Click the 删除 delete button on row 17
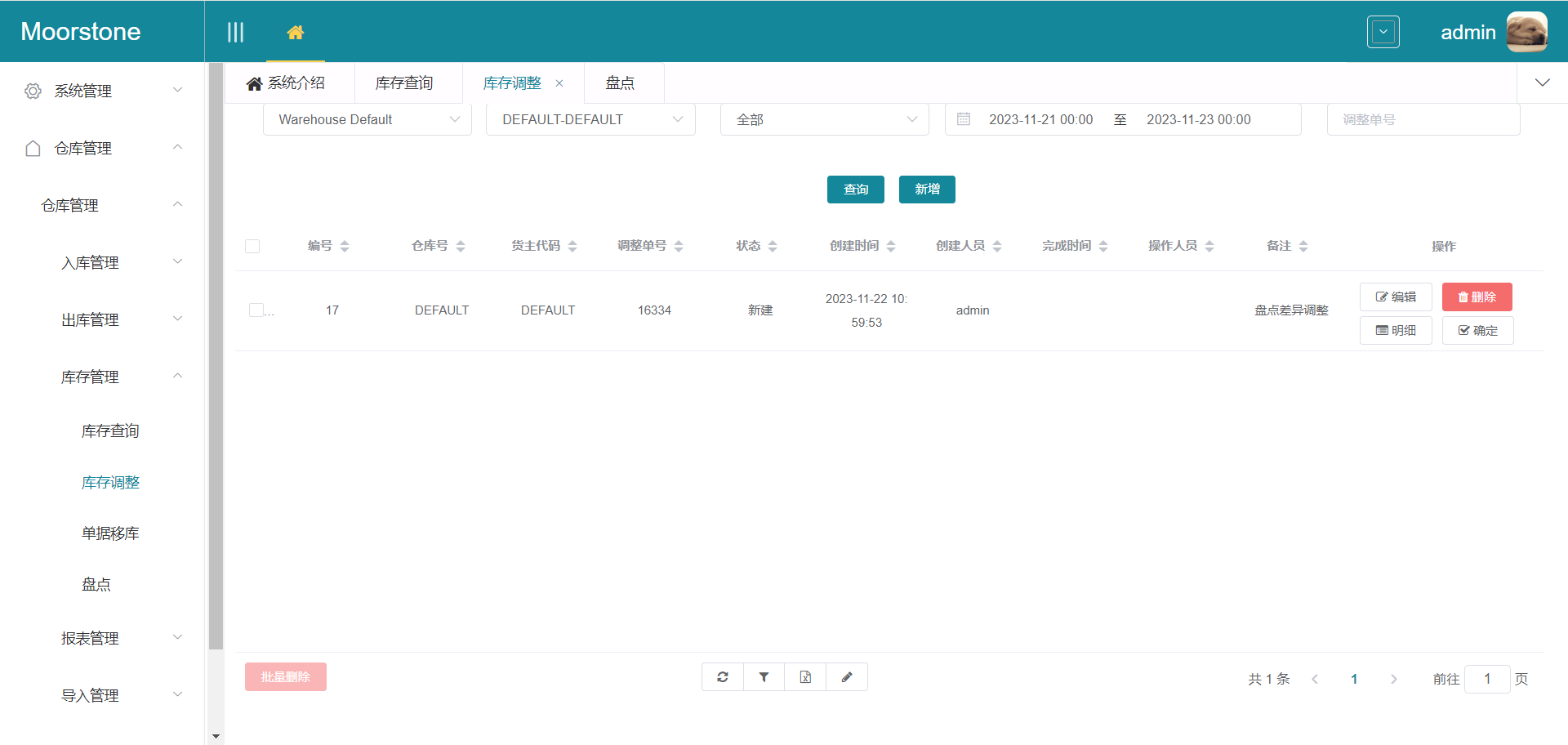 click(1477, 297)
